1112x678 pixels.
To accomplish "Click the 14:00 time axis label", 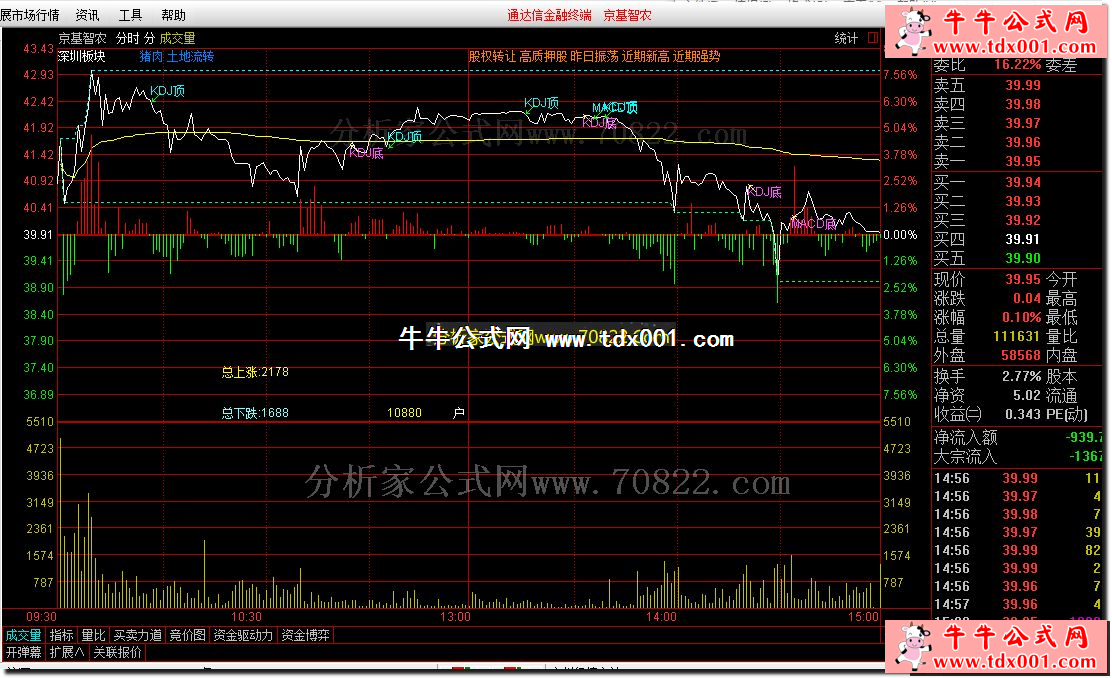I will pos(661,617).
